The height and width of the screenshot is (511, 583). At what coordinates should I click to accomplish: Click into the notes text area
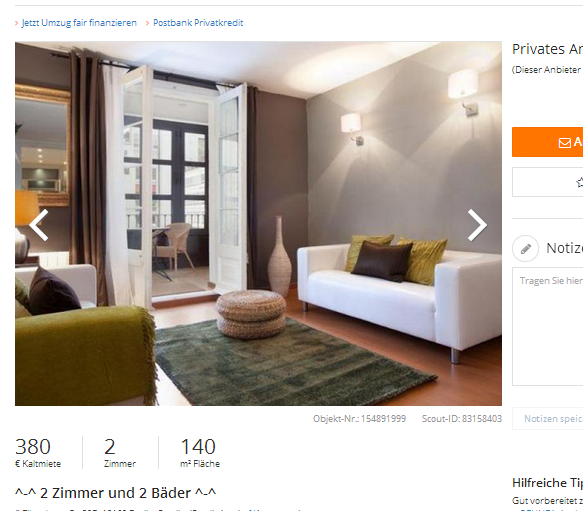(x=547, y=326)
